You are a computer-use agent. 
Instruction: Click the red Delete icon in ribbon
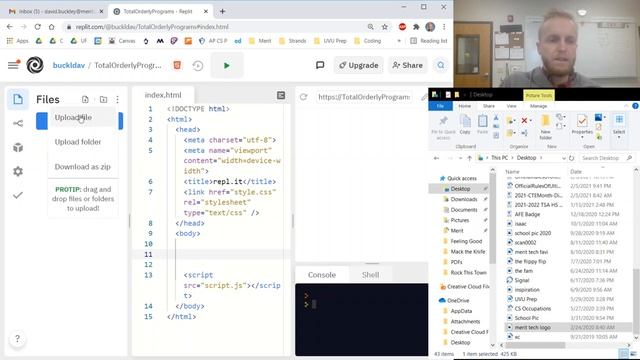click(x=524, y=120)
